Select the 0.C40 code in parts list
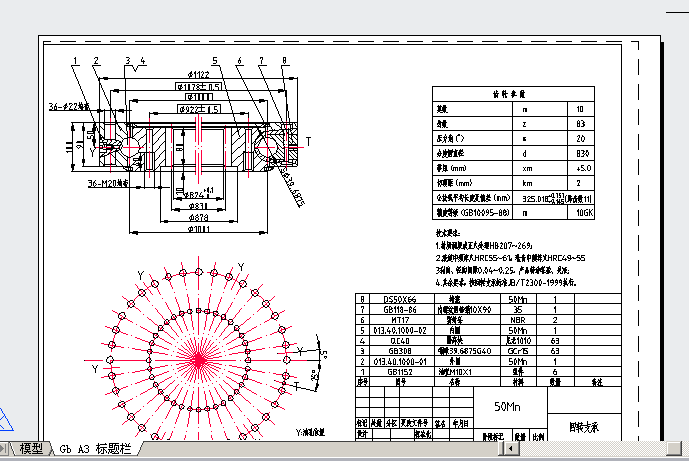This screenshot has width=689, height=461. coord(399,341)
